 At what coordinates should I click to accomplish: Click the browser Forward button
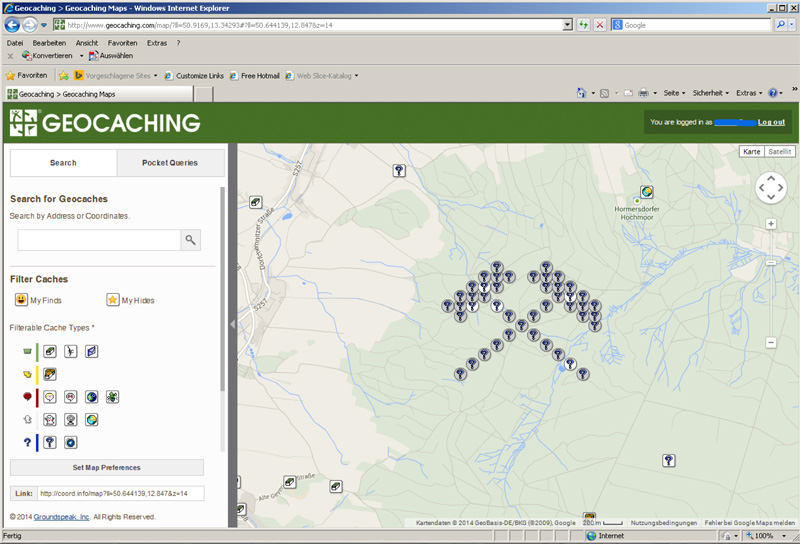coord(30,24)
